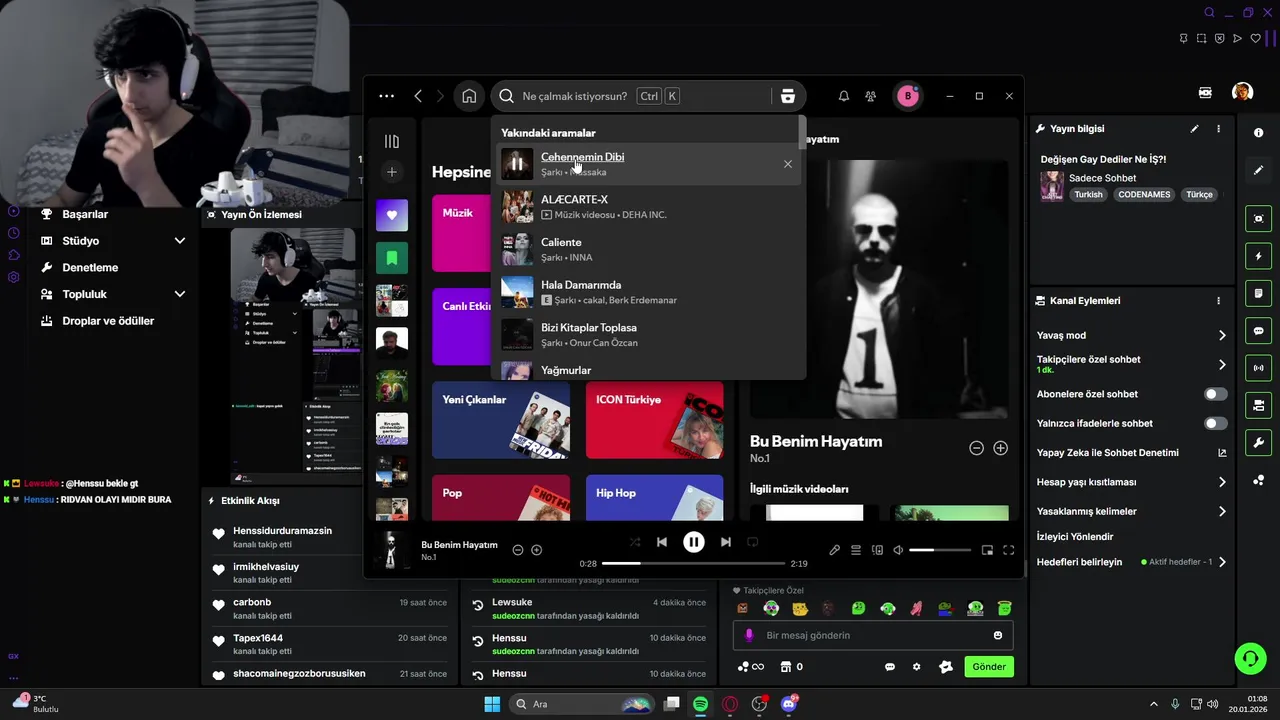The image size is (1280, 720).
Task: Pause Cehennemin Dibi from its thumbnail
Action: 517,164
